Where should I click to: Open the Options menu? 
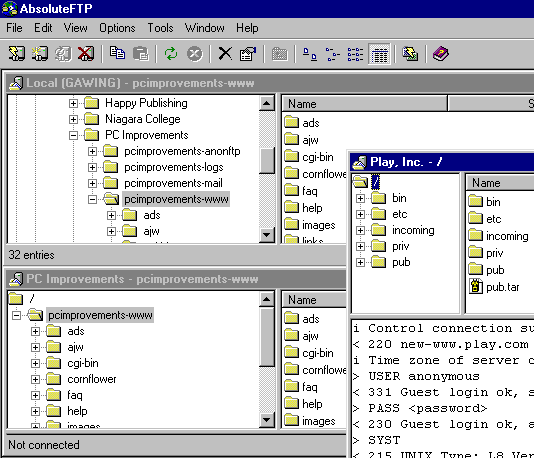tap(117, 28)
